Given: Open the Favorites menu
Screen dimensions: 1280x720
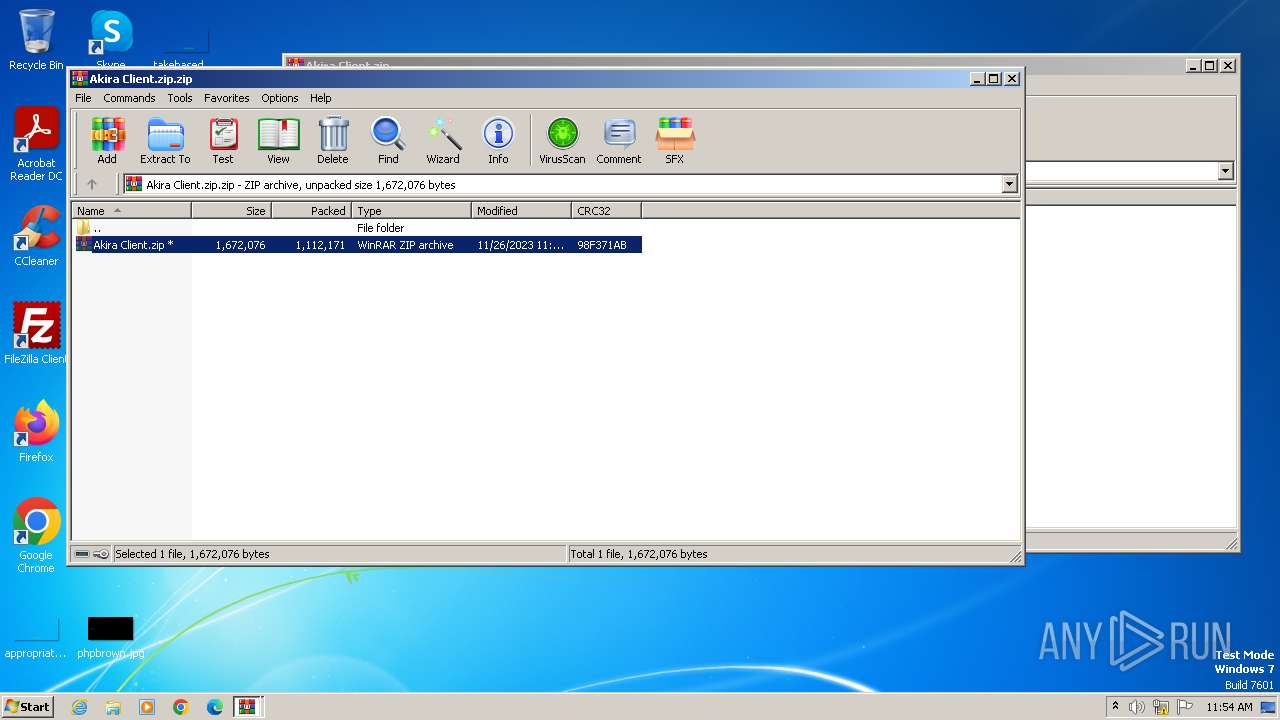Looking at the screenshot, I should [x=227, y=98].
